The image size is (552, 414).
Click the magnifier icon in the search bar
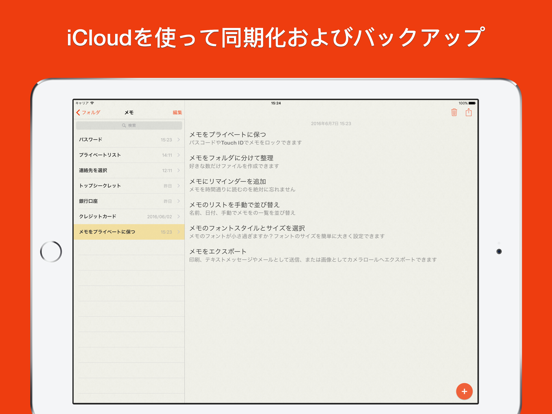coord(124,125)
